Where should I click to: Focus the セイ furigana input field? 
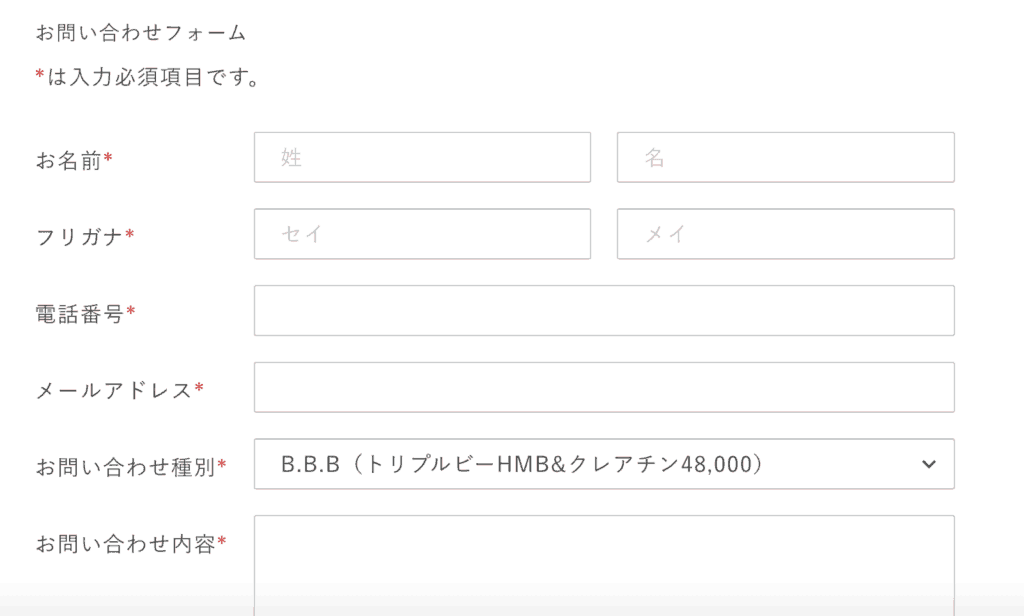[422, 234]
